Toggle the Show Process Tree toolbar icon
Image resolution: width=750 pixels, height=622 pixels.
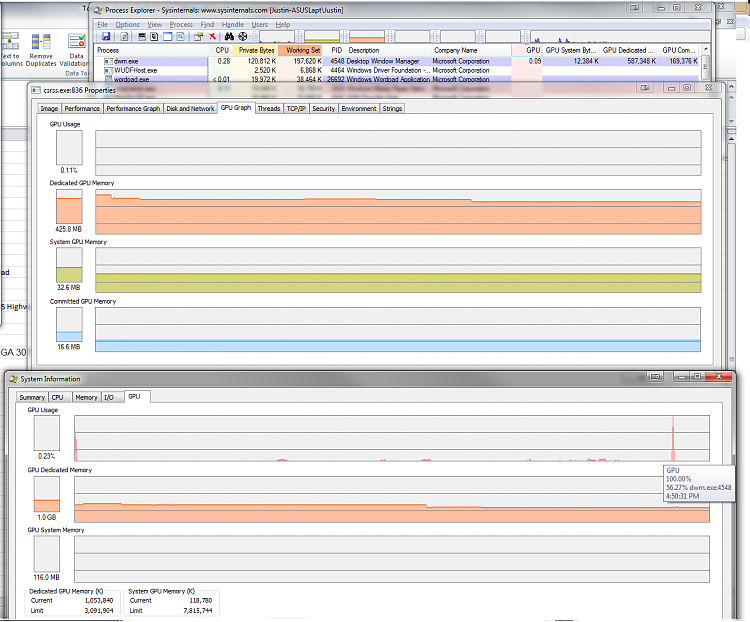tap(154, 36)
